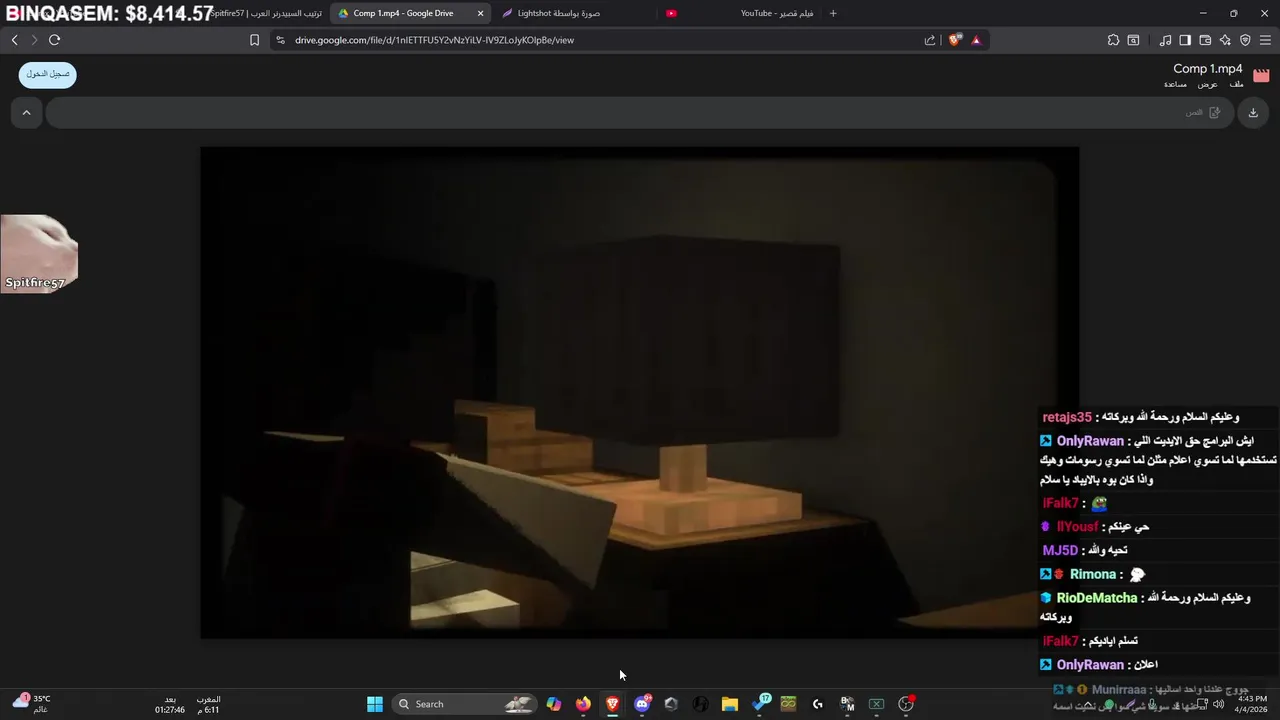
Task: Click the تسجيل الدخول sign-in button
Action: tap(47, 75)
